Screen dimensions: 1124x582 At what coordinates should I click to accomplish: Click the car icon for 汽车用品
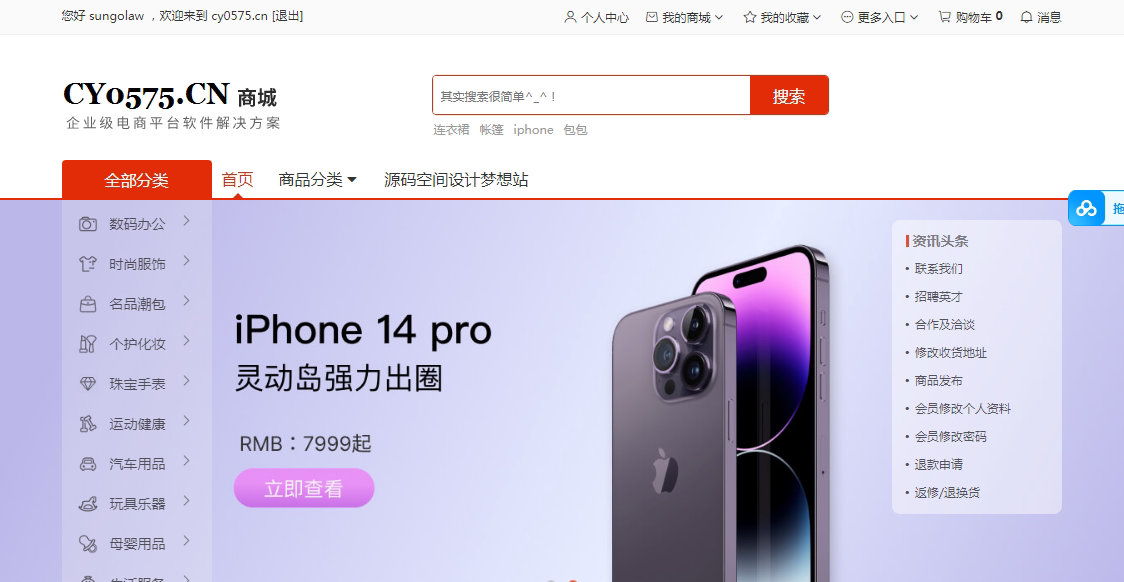coord(87,464)
